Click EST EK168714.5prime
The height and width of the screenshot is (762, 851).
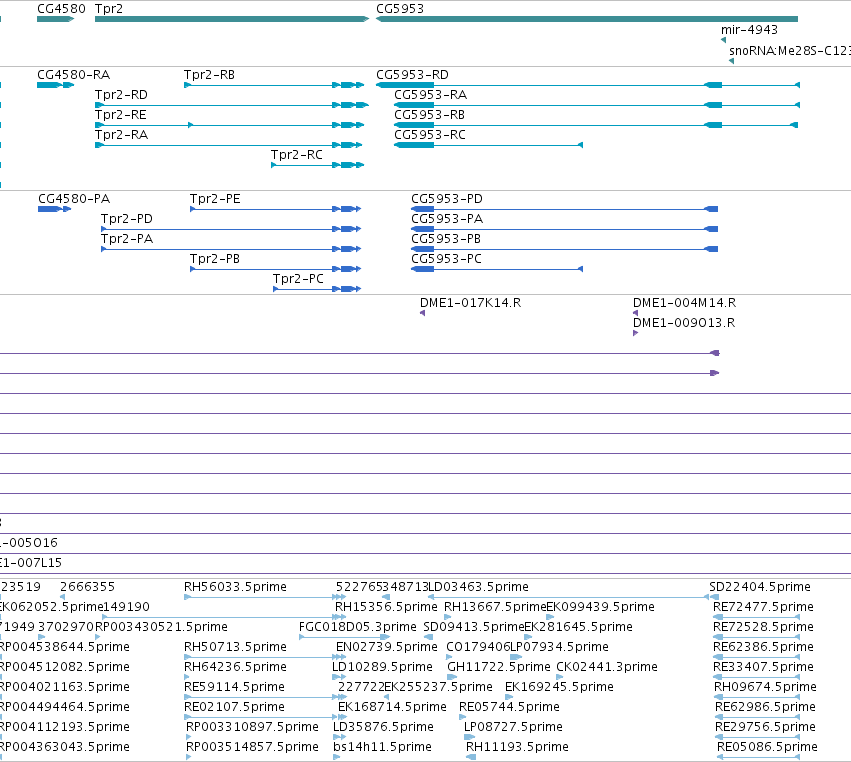[x=392, y=707]
